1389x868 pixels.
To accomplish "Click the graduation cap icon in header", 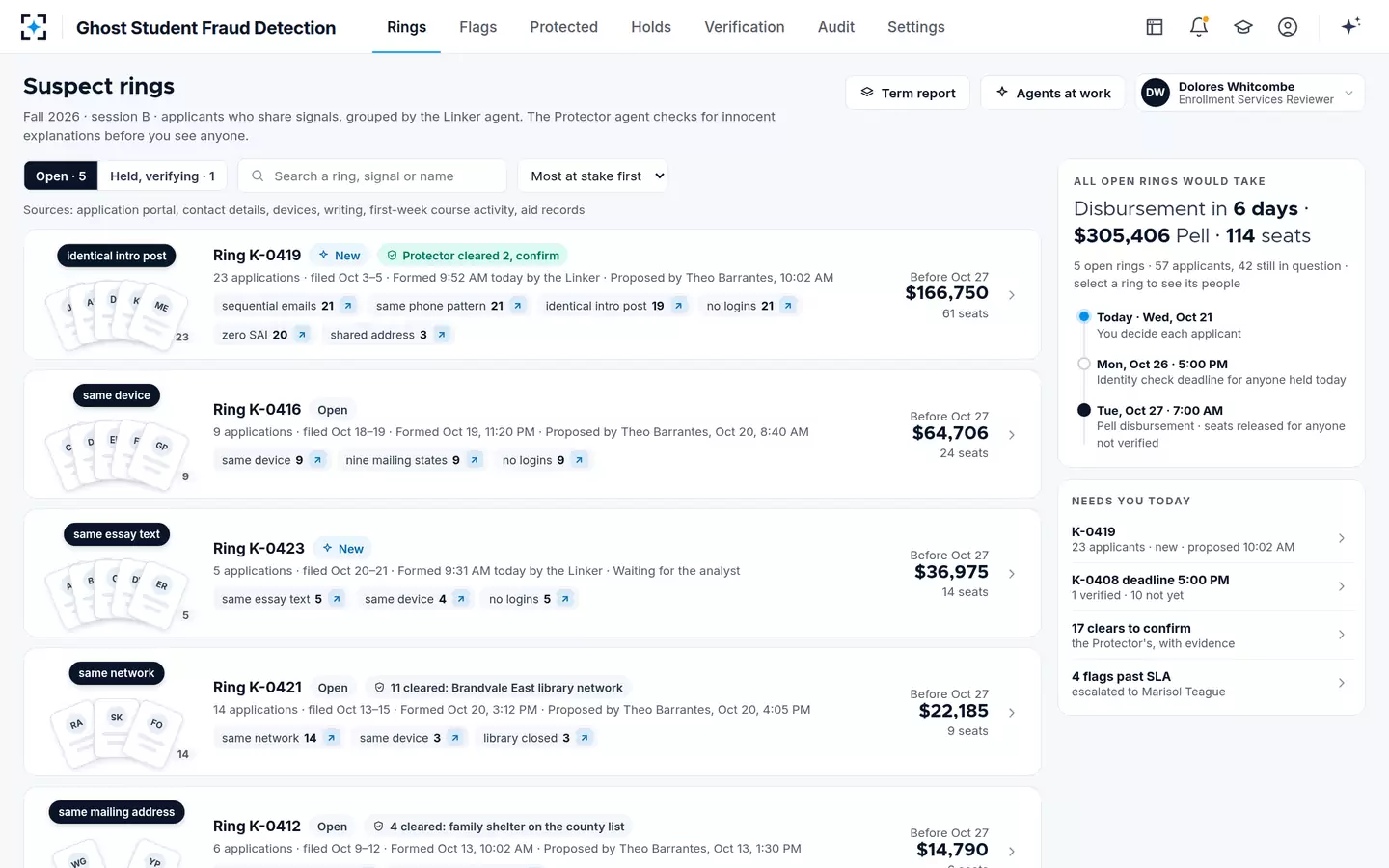I will point(1243,27).
